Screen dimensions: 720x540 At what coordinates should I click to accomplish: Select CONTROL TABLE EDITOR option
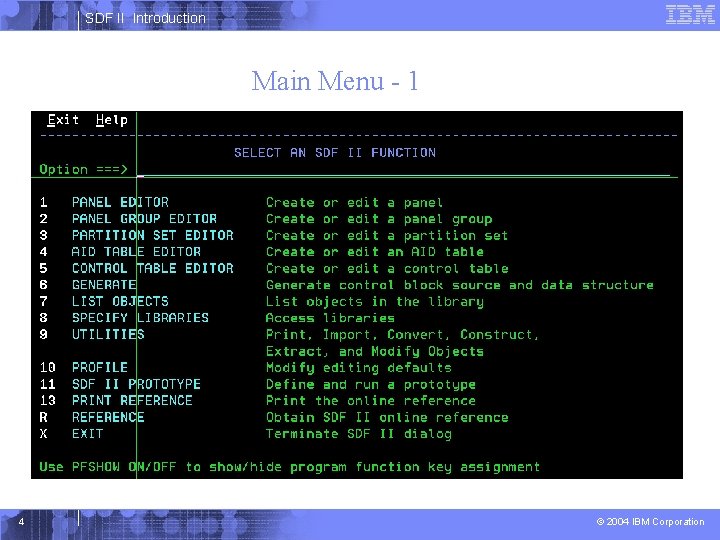pos(152,269)
